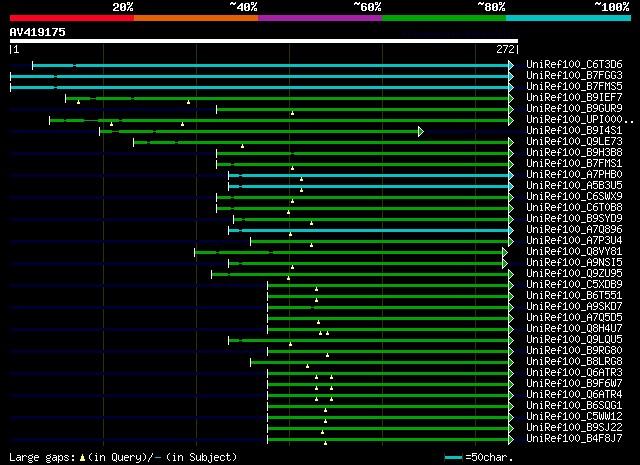Select the UniRef100_A7Q5D5 label
Screen dimensions: 640x465
(574, 318)
